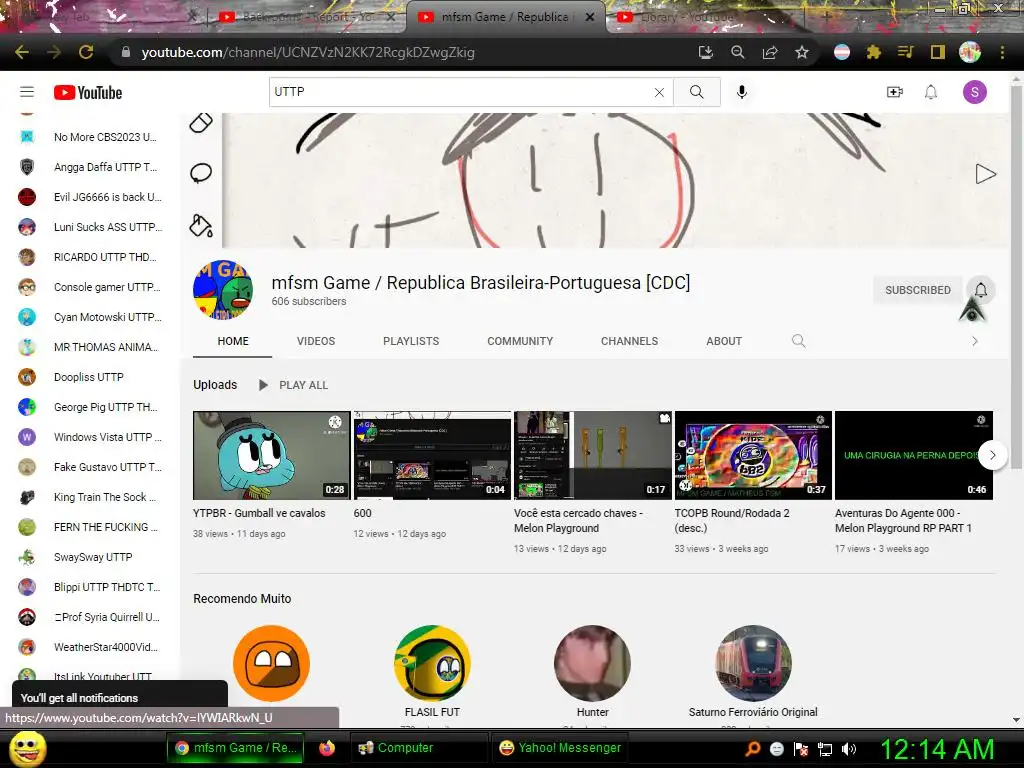
Task: Expand channel tabs with right chevron
Action: (x=974, y=341)
